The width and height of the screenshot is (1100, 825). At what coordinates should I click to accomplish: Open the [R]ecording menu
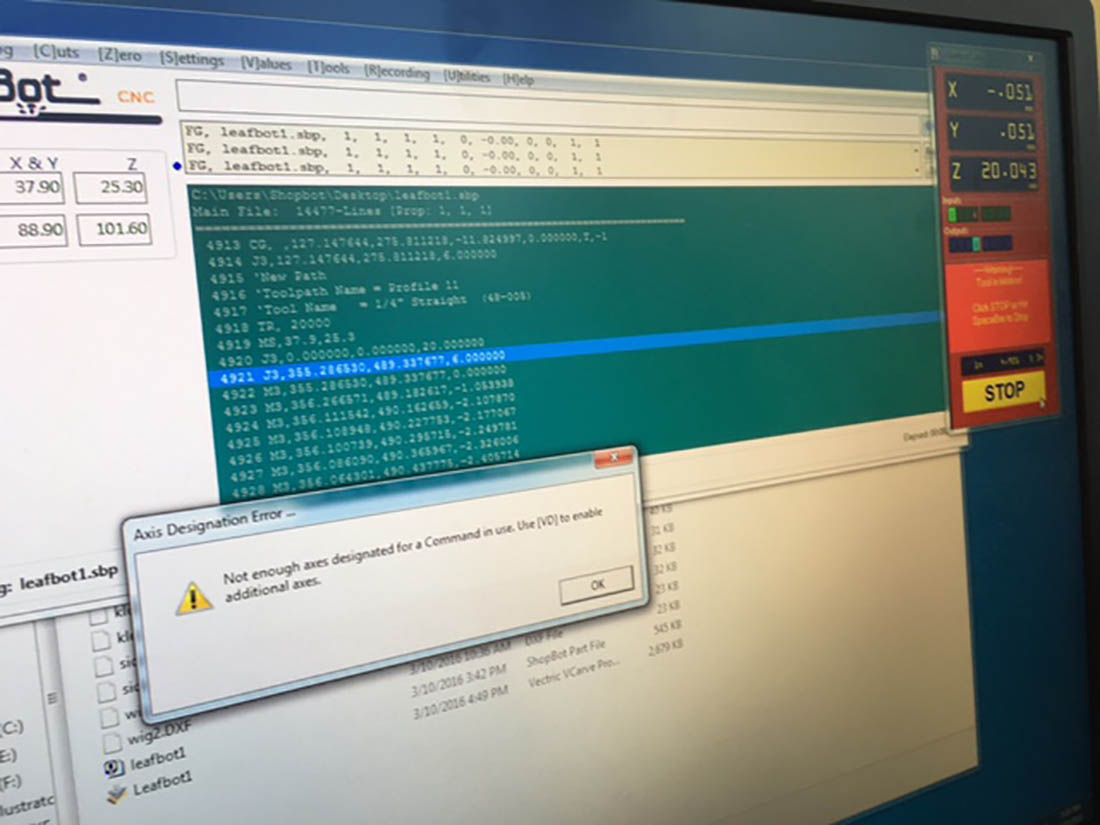click(x=396, y=72)
